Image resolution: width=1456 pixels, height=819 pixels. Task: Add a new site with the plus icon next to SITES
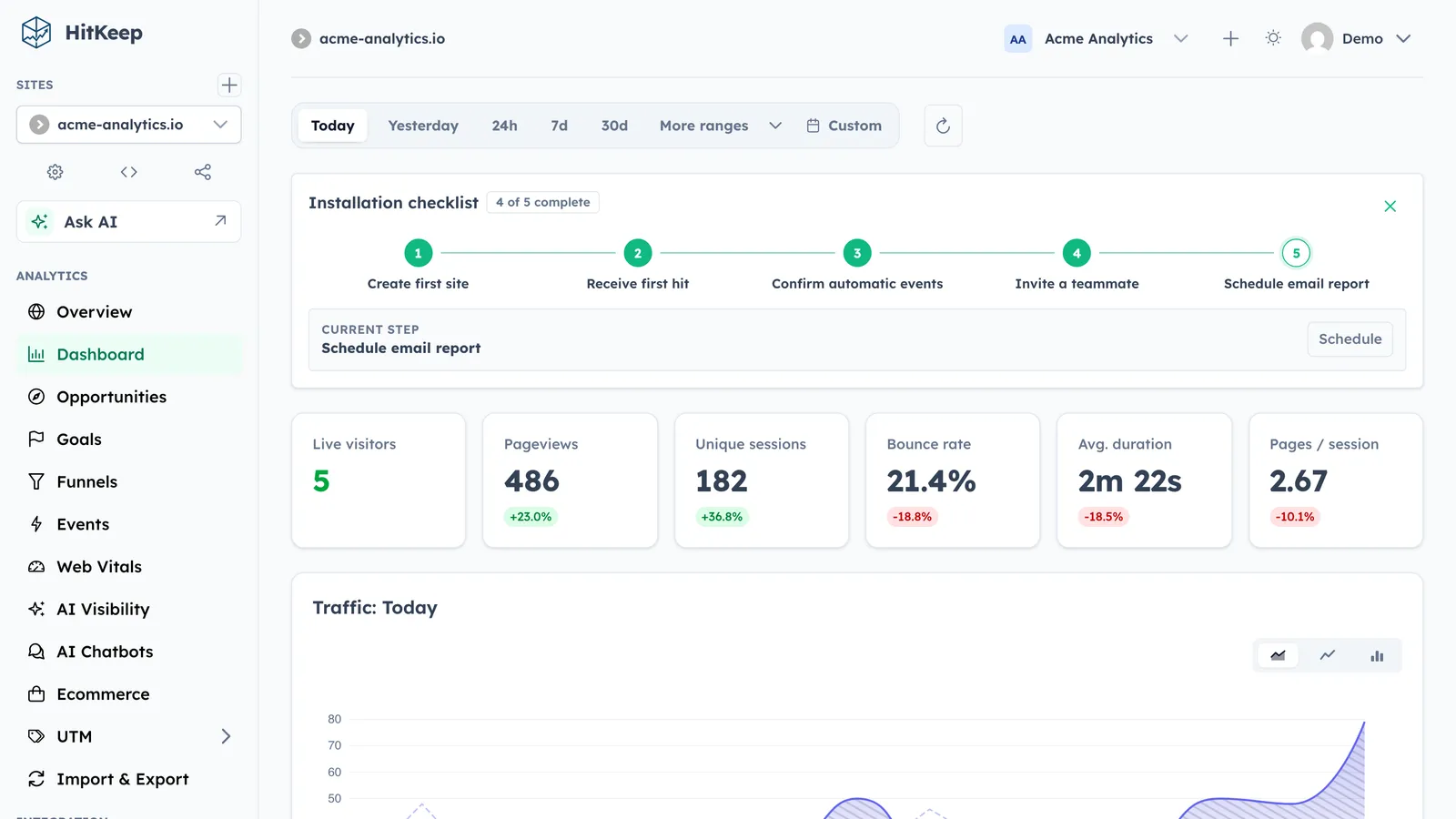click(x=229, y=85)
